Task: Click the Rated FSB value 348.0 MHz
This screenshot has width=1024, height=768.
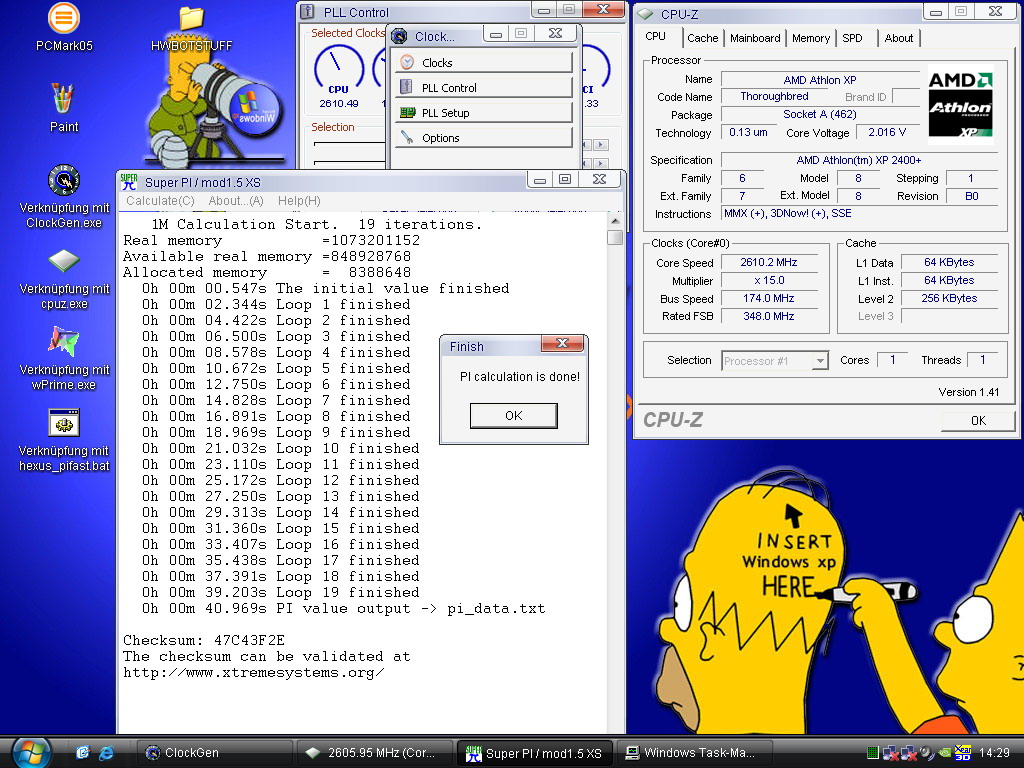Action: 769,316
